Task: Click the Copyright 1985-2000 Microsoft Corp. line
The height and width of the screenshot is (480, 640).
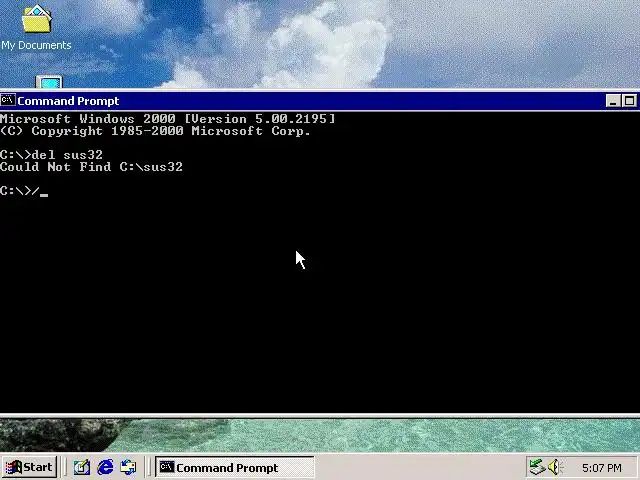Action: (156, 131)
